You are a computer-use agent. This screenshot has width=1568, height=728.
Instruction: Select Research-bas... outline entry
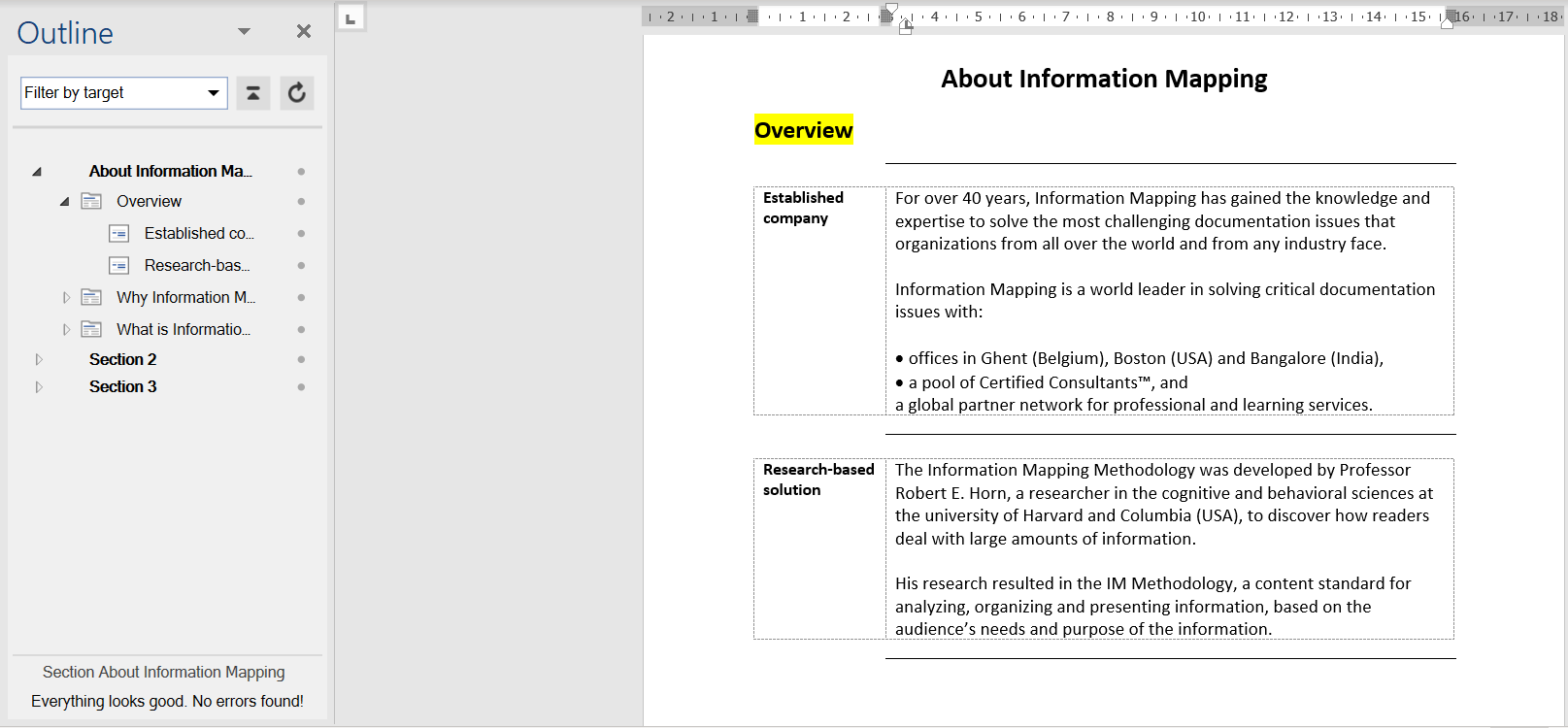pos(197,266)
